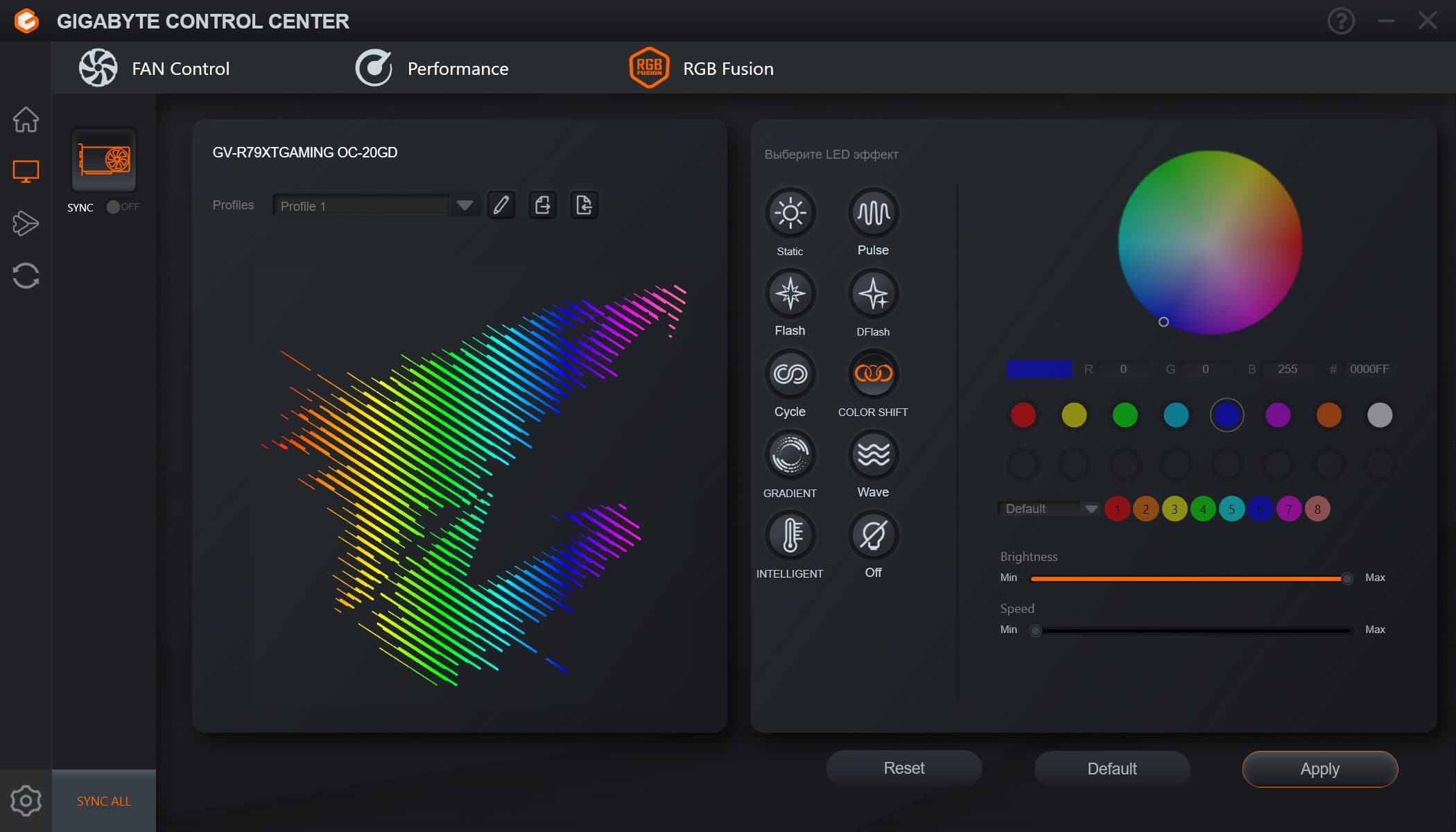Choose the Pulse lighting effect
This screenshot has height=832, width=1456.
click(873, 213)
